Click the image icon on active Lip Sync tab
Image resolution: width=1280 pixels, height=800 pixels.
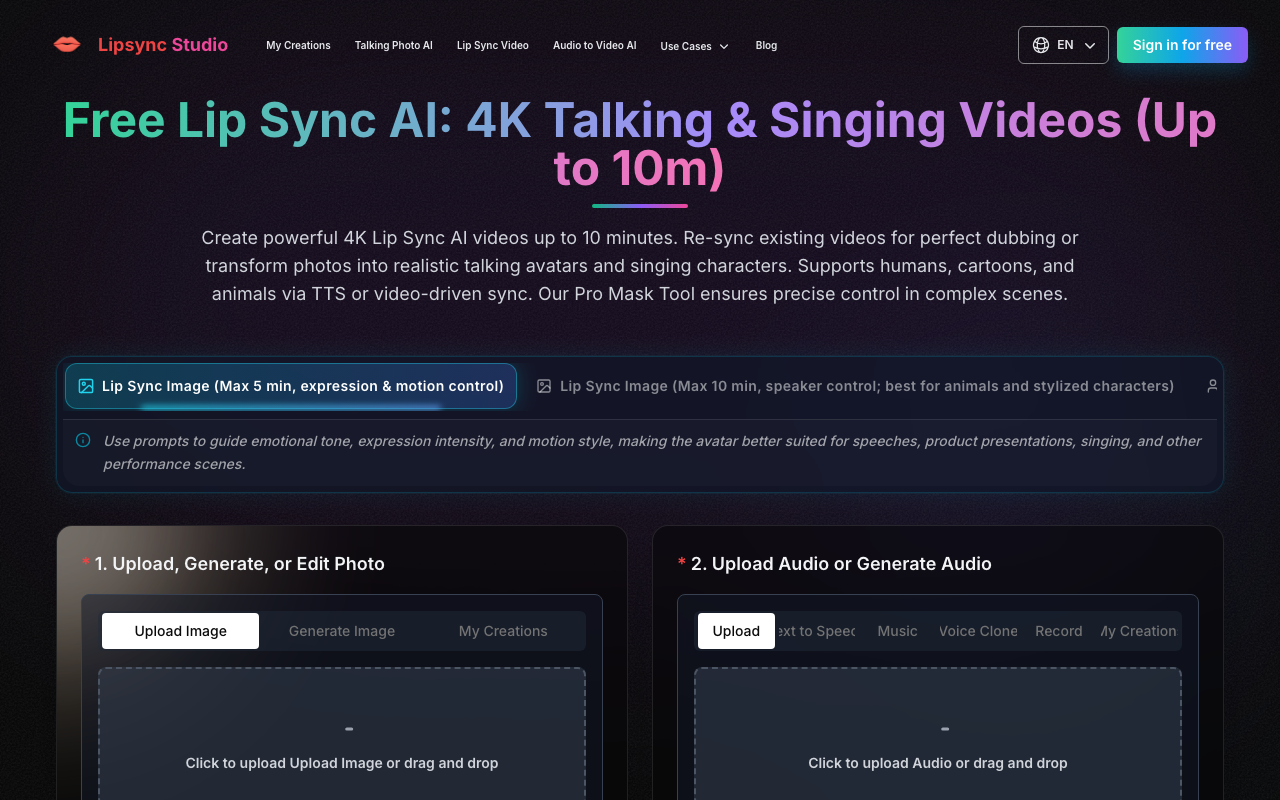[86, 386]
